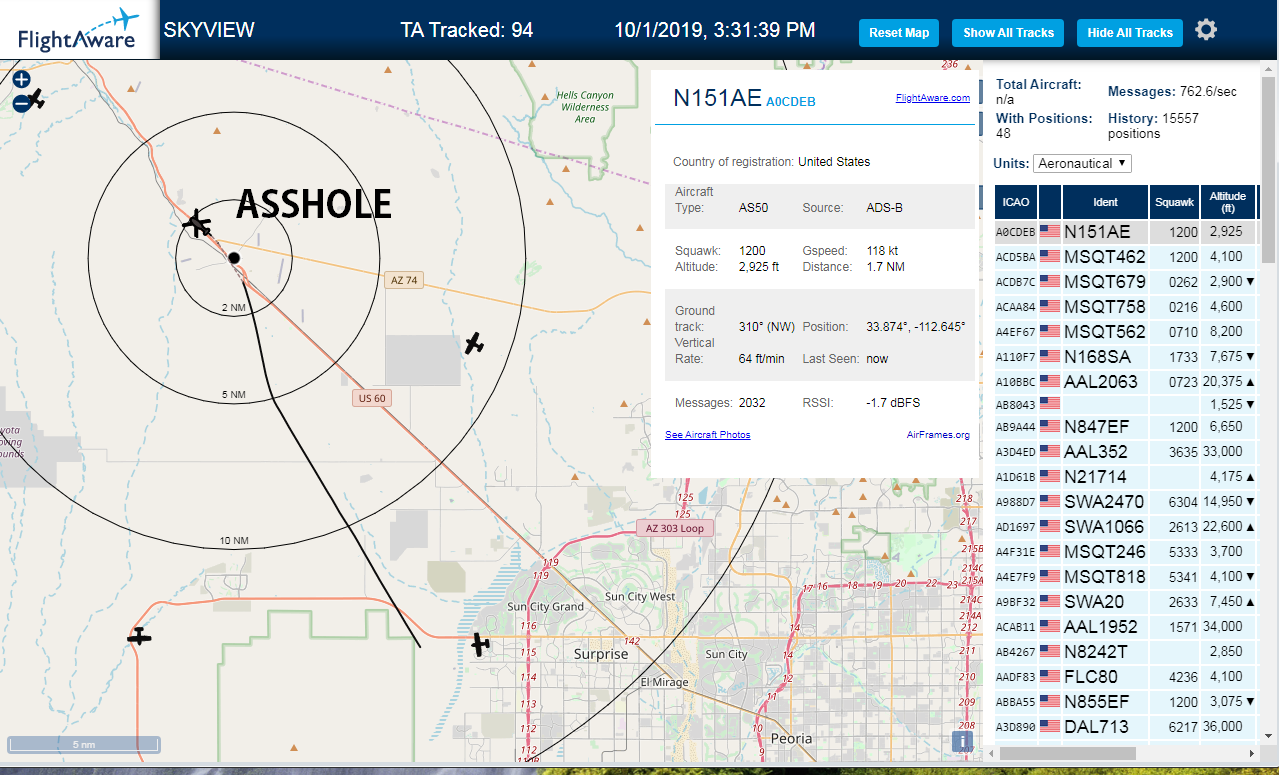Sort table by Squawk column header
The width and height of the screenshot is (1279, 775).
tap(1174, 202)
